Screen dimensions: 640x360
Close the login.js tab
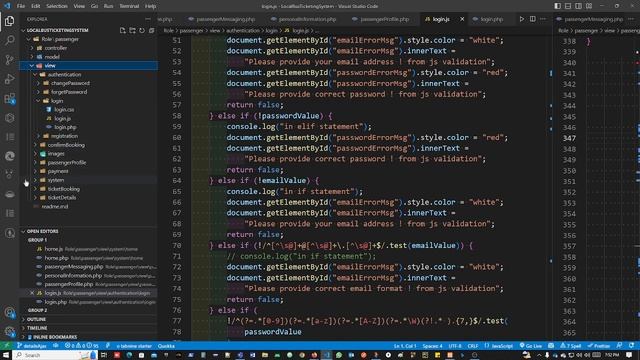click(x=462, y=19)
